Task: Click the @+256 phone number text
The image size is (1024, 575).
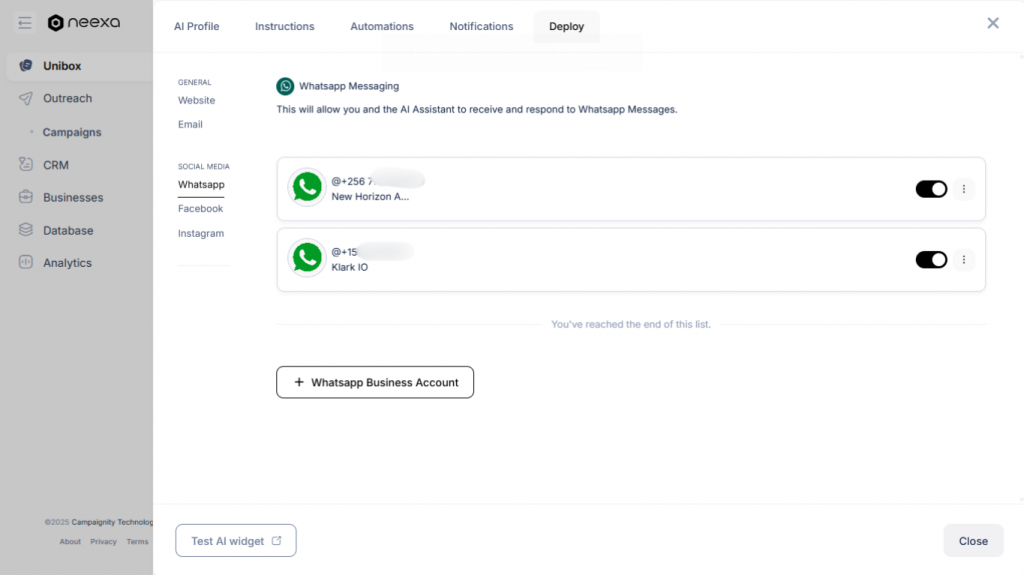Action: click(352, 182)
